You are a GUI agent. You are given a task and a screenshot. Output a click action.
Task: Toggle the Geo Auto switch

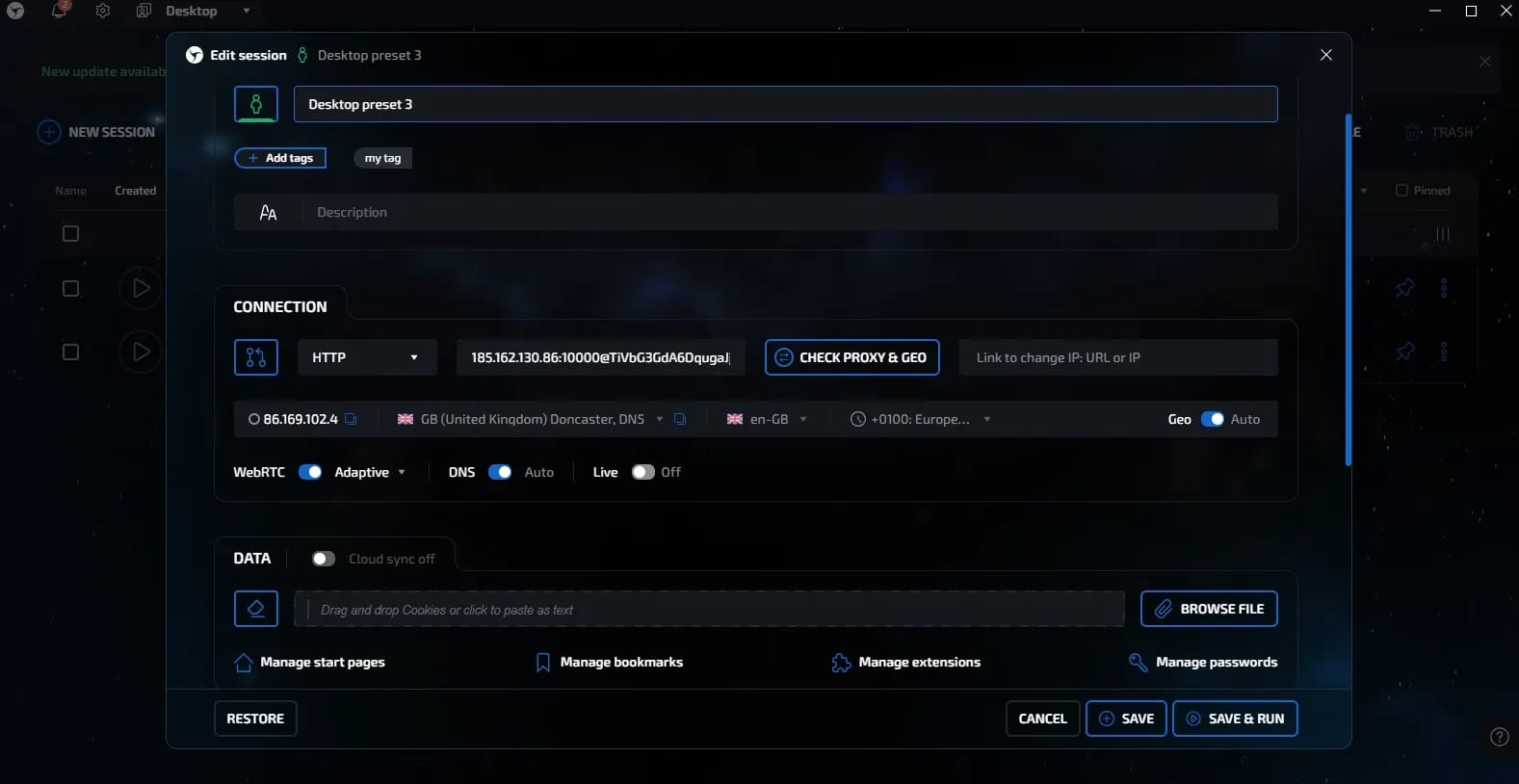click(x=1213, y=419)
